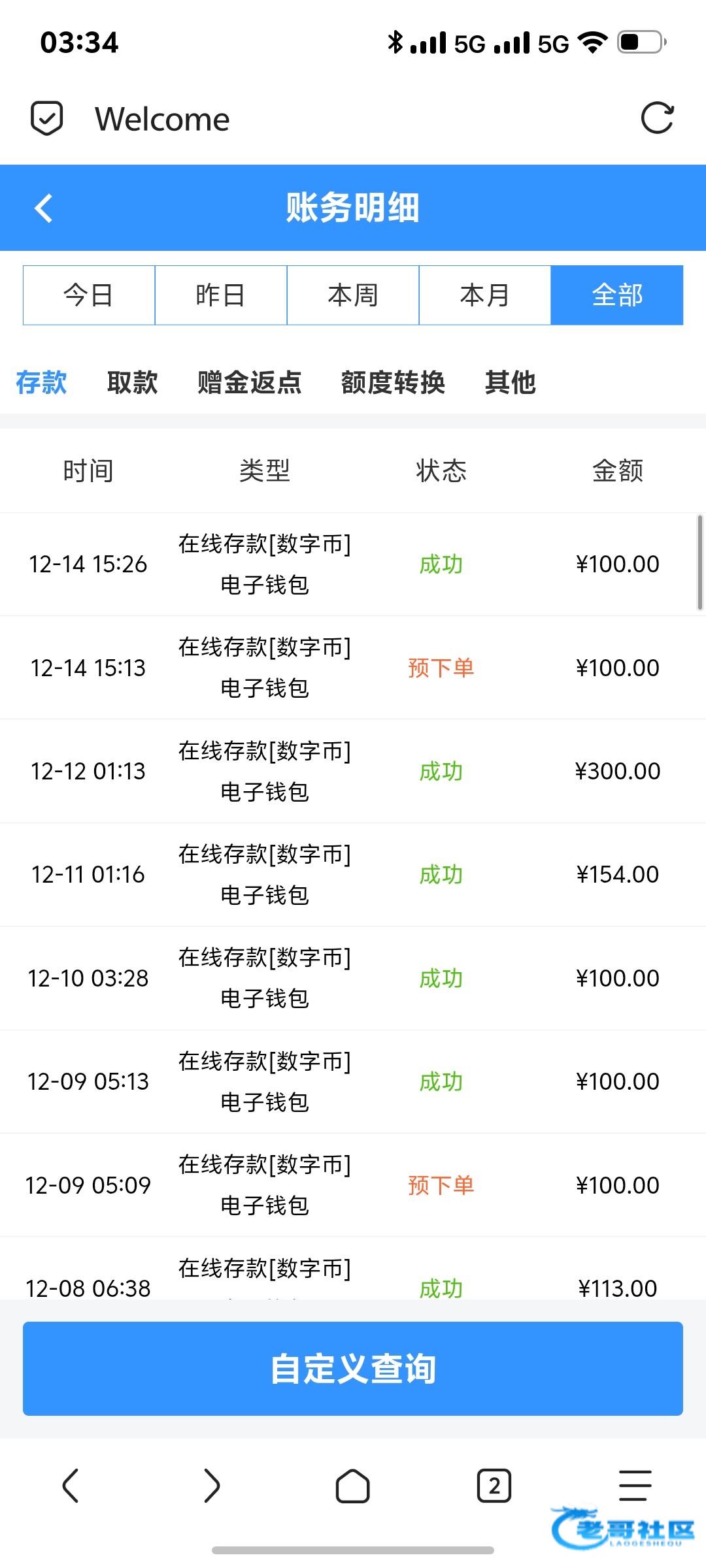Open the 取款 category tab
This screenshot has height=1568, width=706.
point(132,382)
